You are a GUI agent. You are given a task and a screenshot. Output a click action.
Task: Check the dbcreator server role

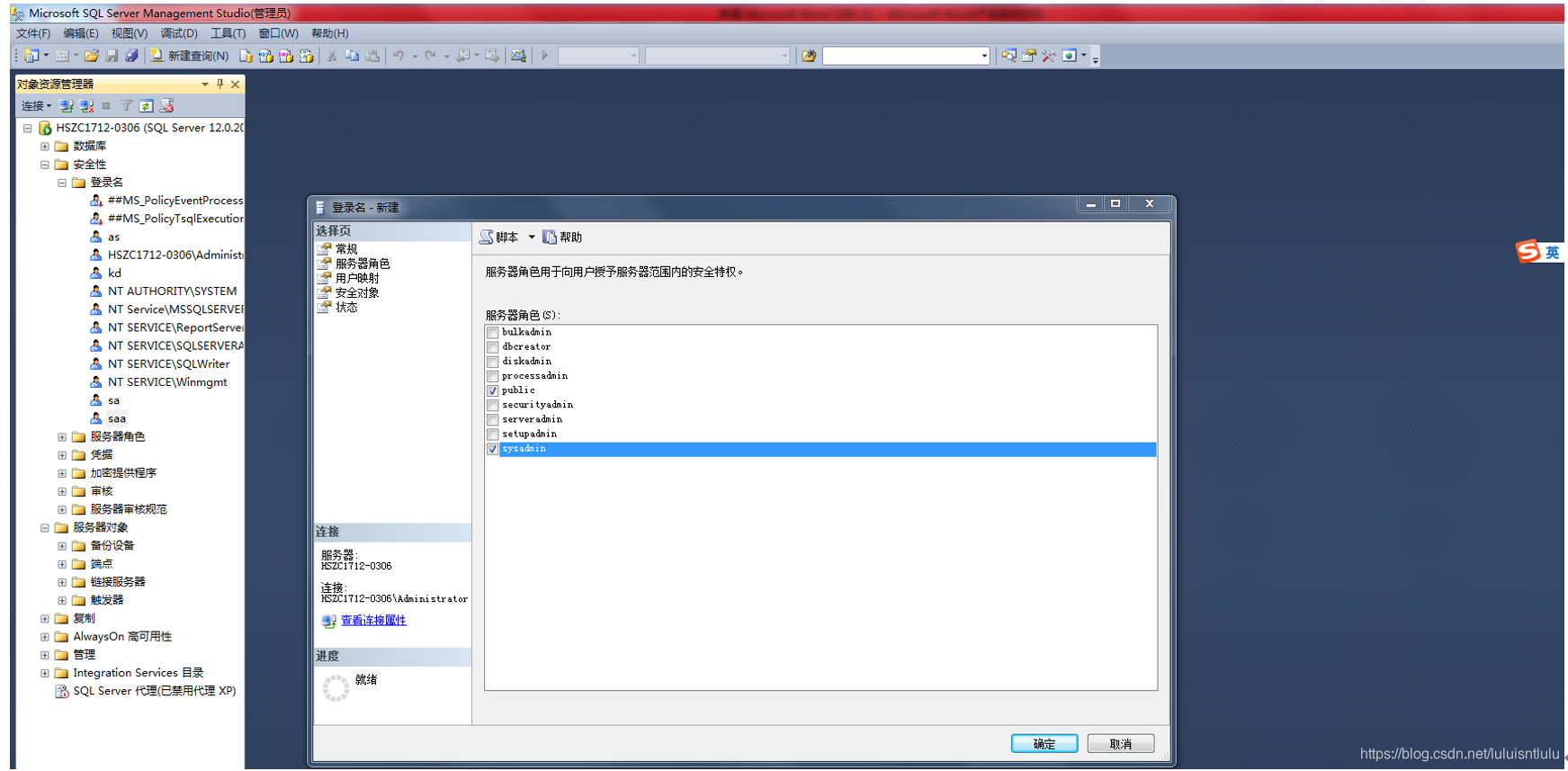[493, 347]
